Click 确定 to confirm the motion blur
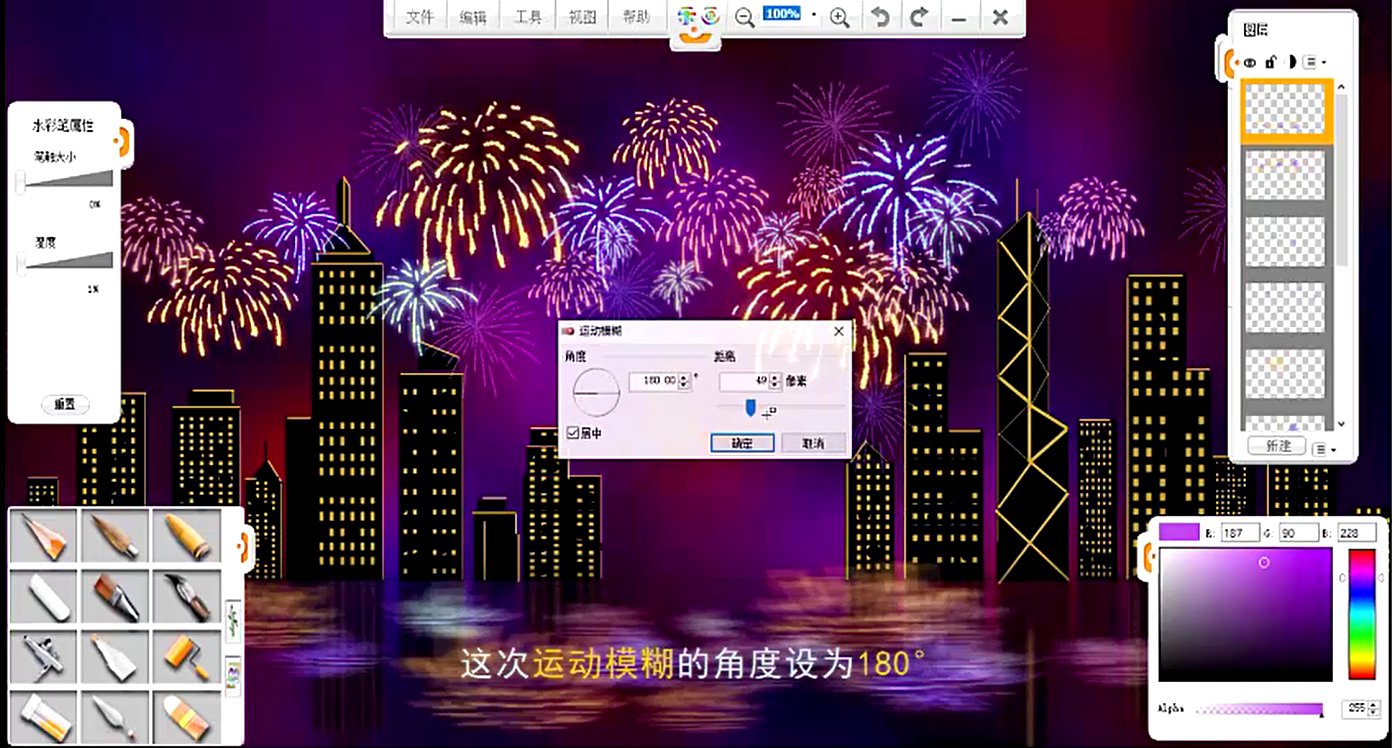 tap(741, 443)
